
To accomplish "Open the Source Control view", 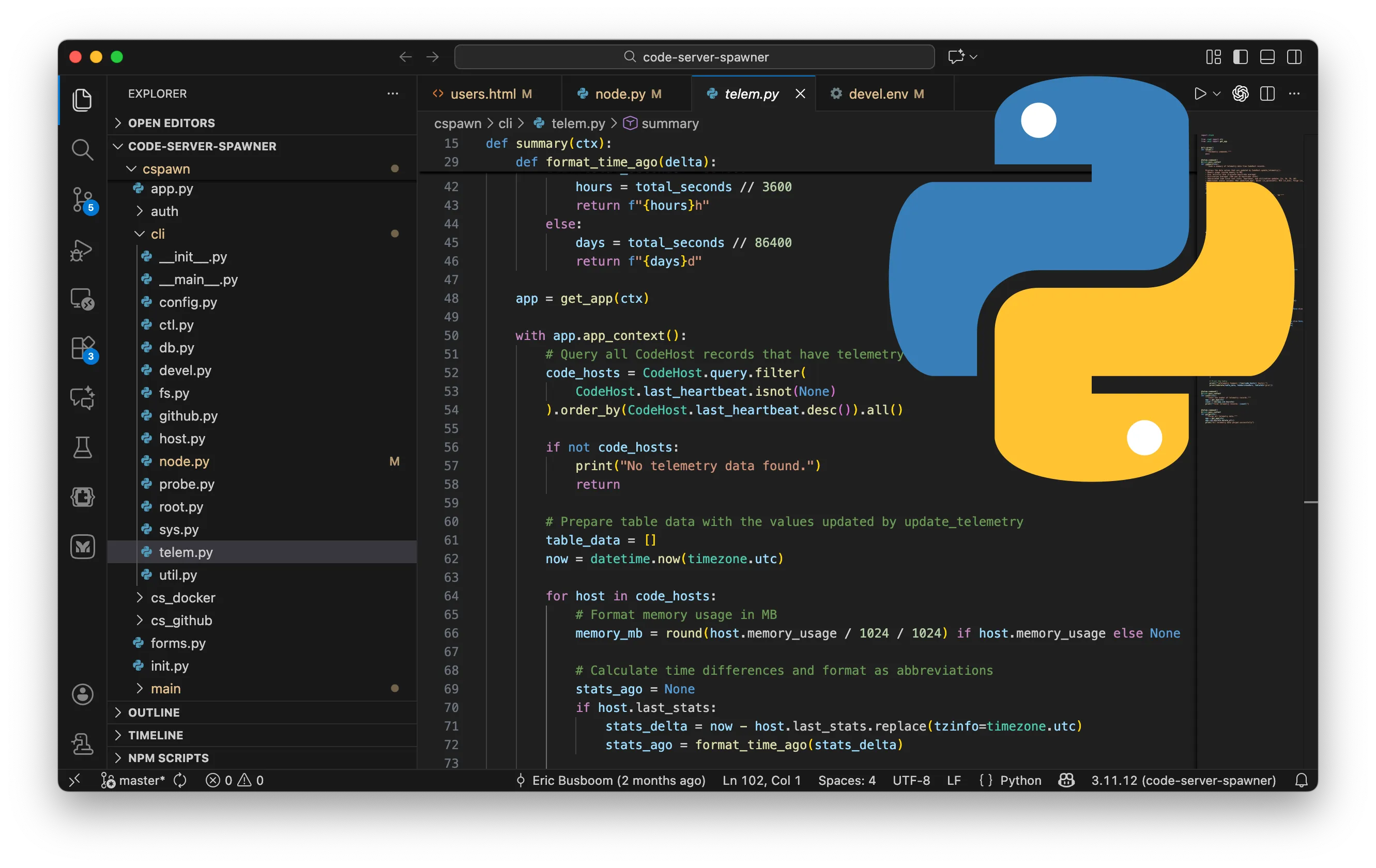I will tap(83, 201).
